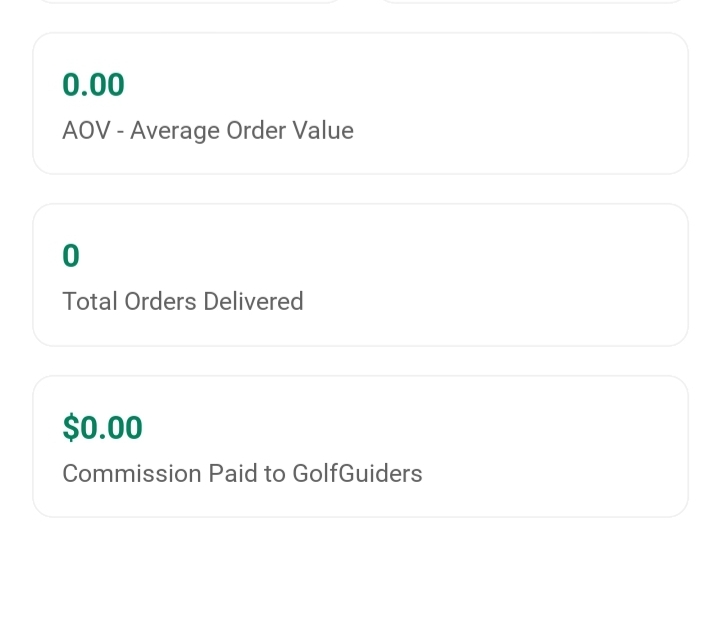The image size is (720, 638).
Task: Click the blank right side of AOV card
Action: tap(560, 104)
